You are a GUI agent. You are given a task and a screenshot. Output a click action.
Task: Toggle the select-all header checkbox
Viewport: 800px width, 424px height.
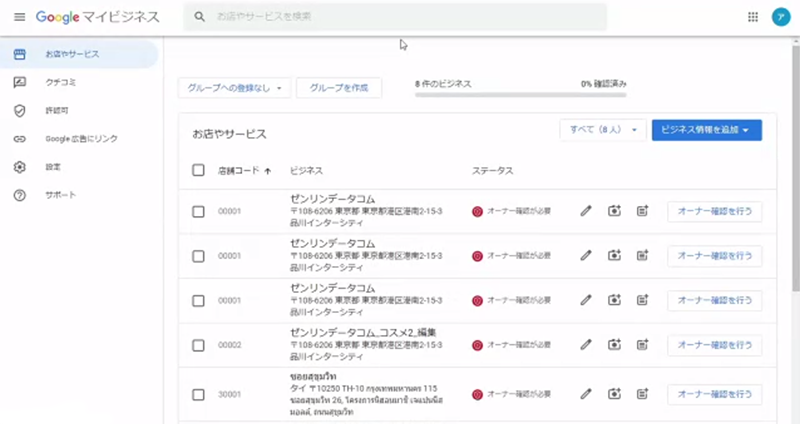(198, 170)
